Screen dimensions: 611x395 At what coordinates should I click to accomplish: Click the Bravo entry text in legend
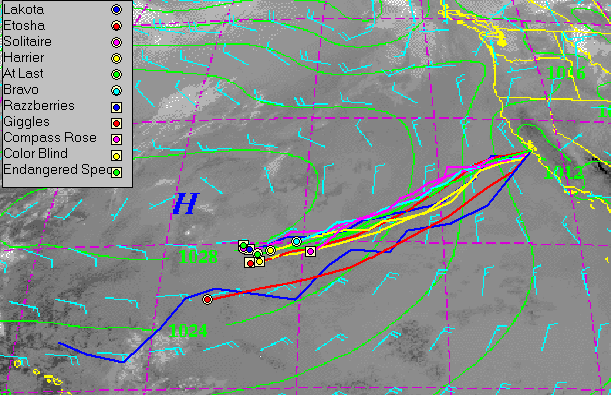click(21, 90)
